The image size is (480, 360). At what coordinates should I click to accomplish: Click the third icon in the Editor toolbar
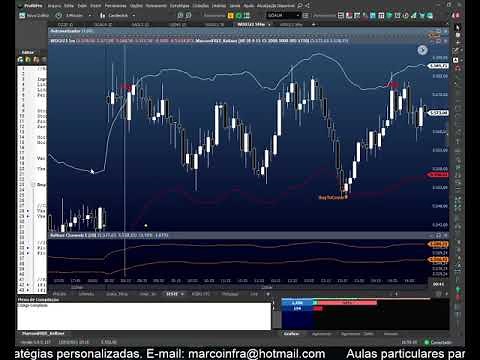coord(36,60)
